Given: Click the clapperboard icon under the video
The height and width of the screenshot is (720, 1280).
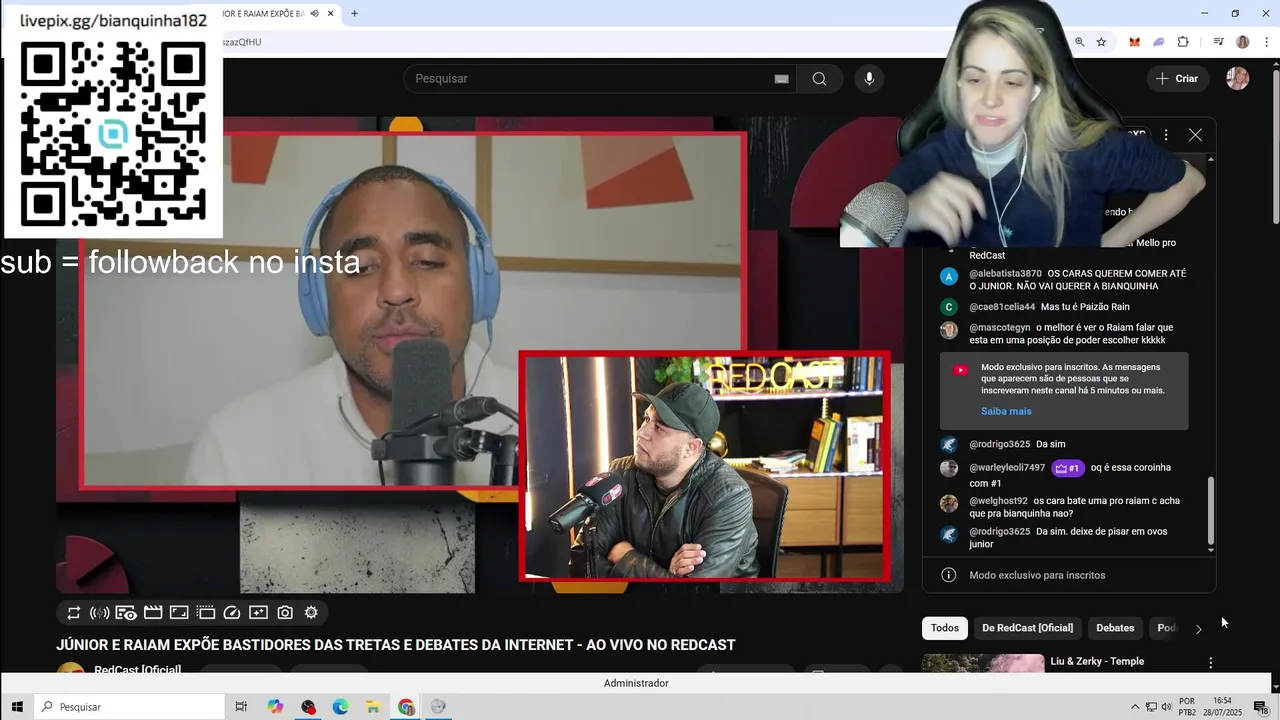Looking at the screenshot, I should [153, 613].
